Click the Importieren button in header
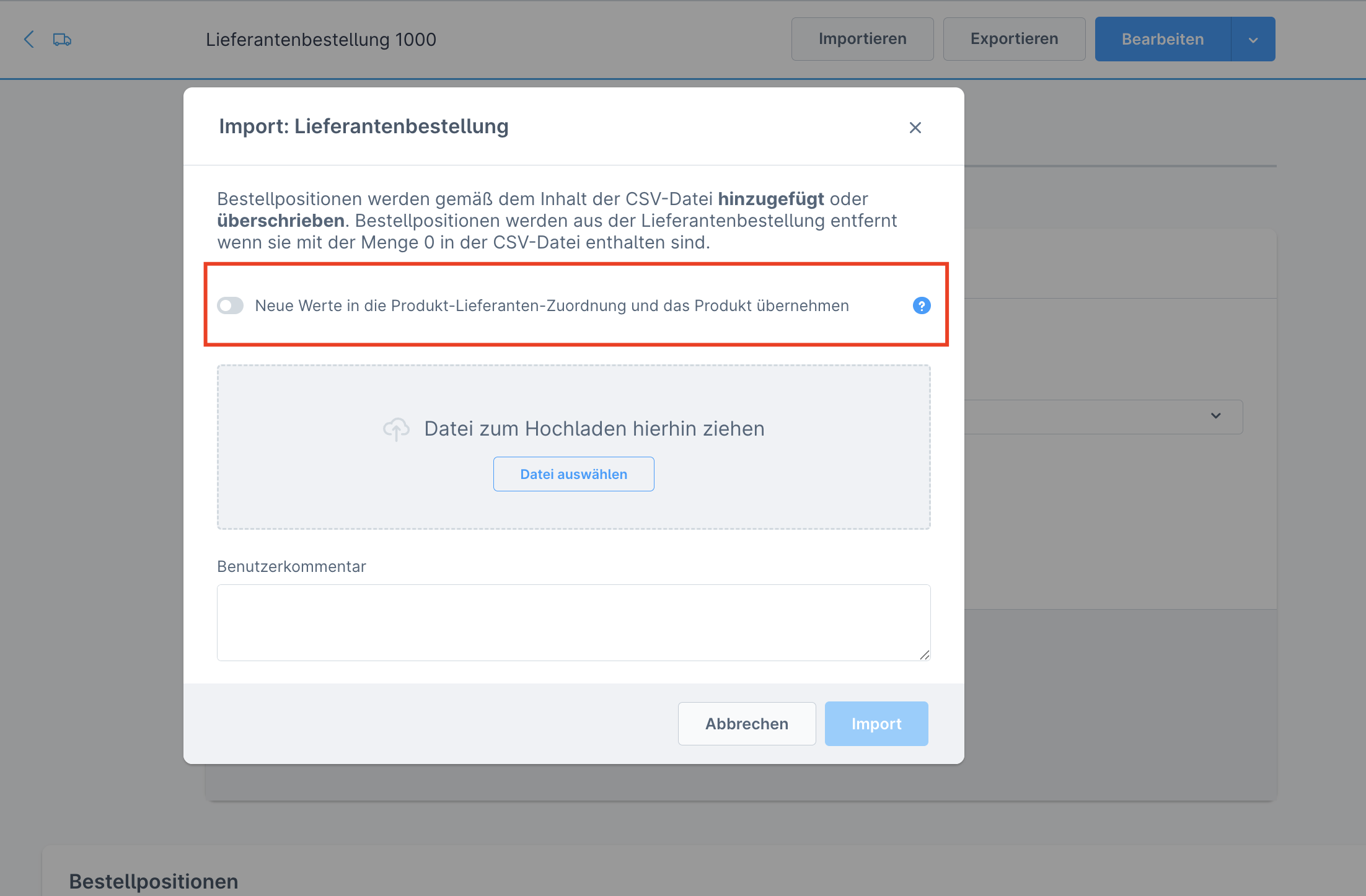 (x=862, y=39)
